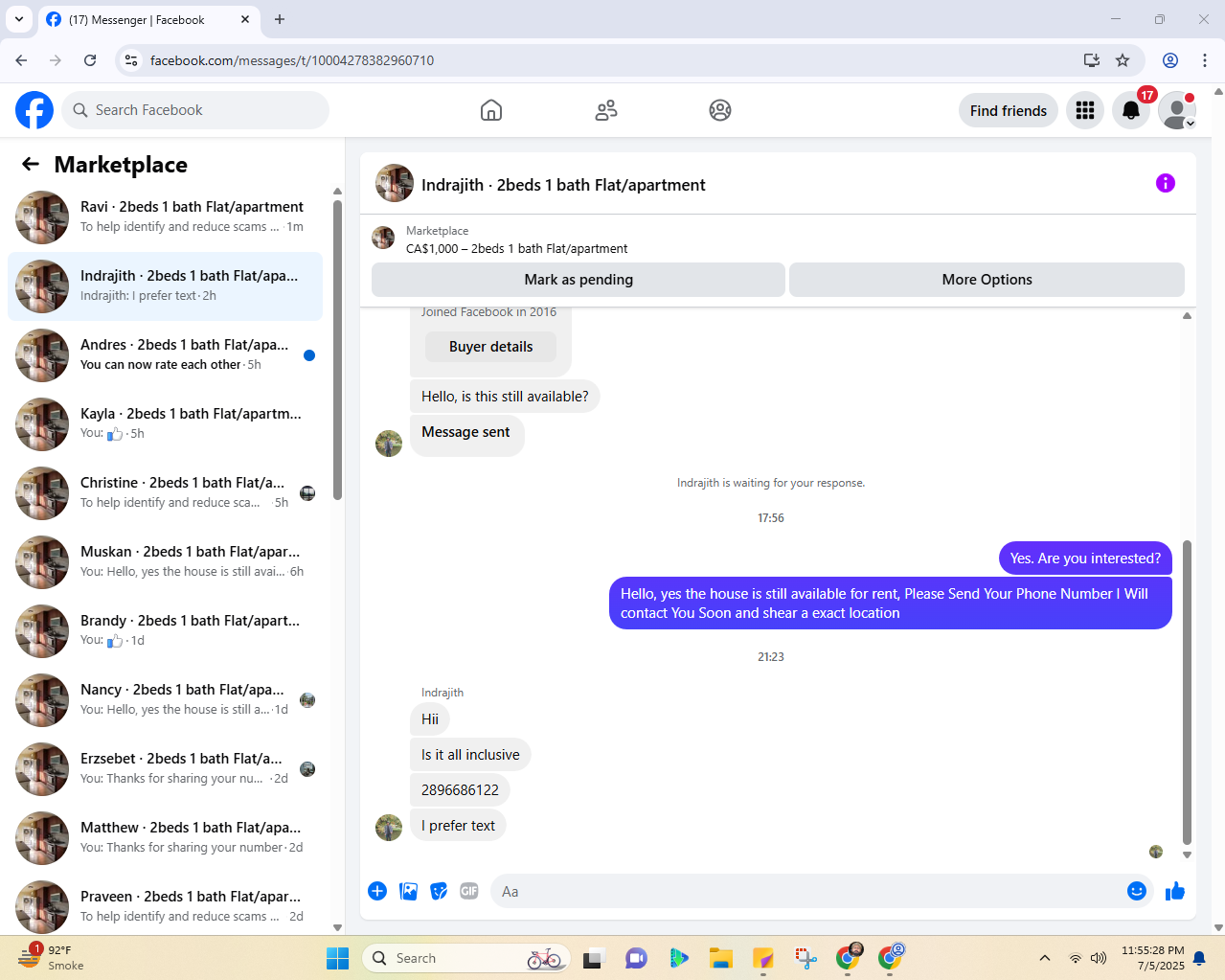Click the Windows taskbar Search box
This screenshot has height=980, width=1225.
coord(466,958)
